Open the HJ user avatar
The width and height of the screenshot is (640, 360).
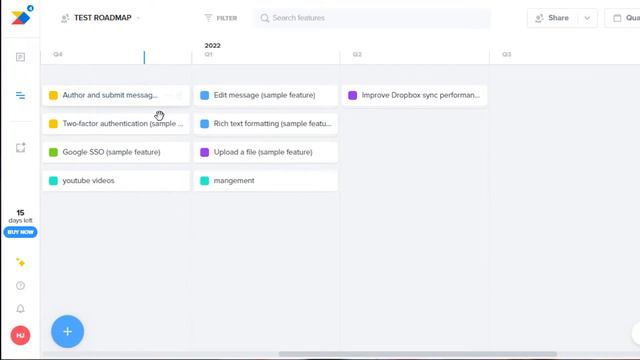[x=20, y=335]
